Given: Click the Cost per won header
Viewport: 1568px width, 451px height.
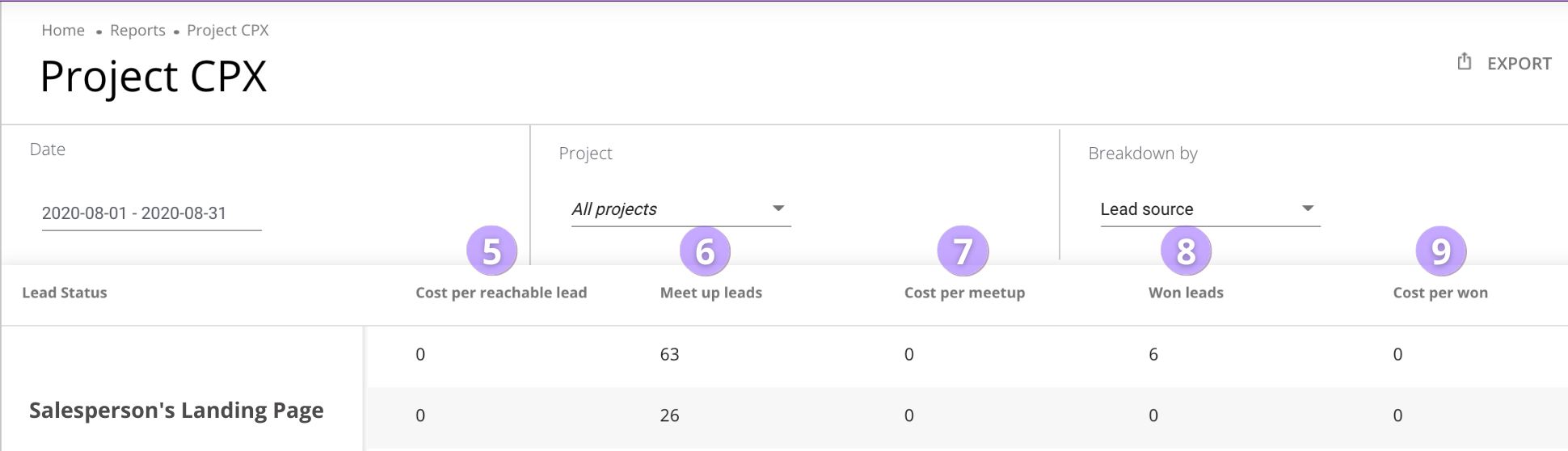Looking at the screenshot, I should [x=1439, y=293].
